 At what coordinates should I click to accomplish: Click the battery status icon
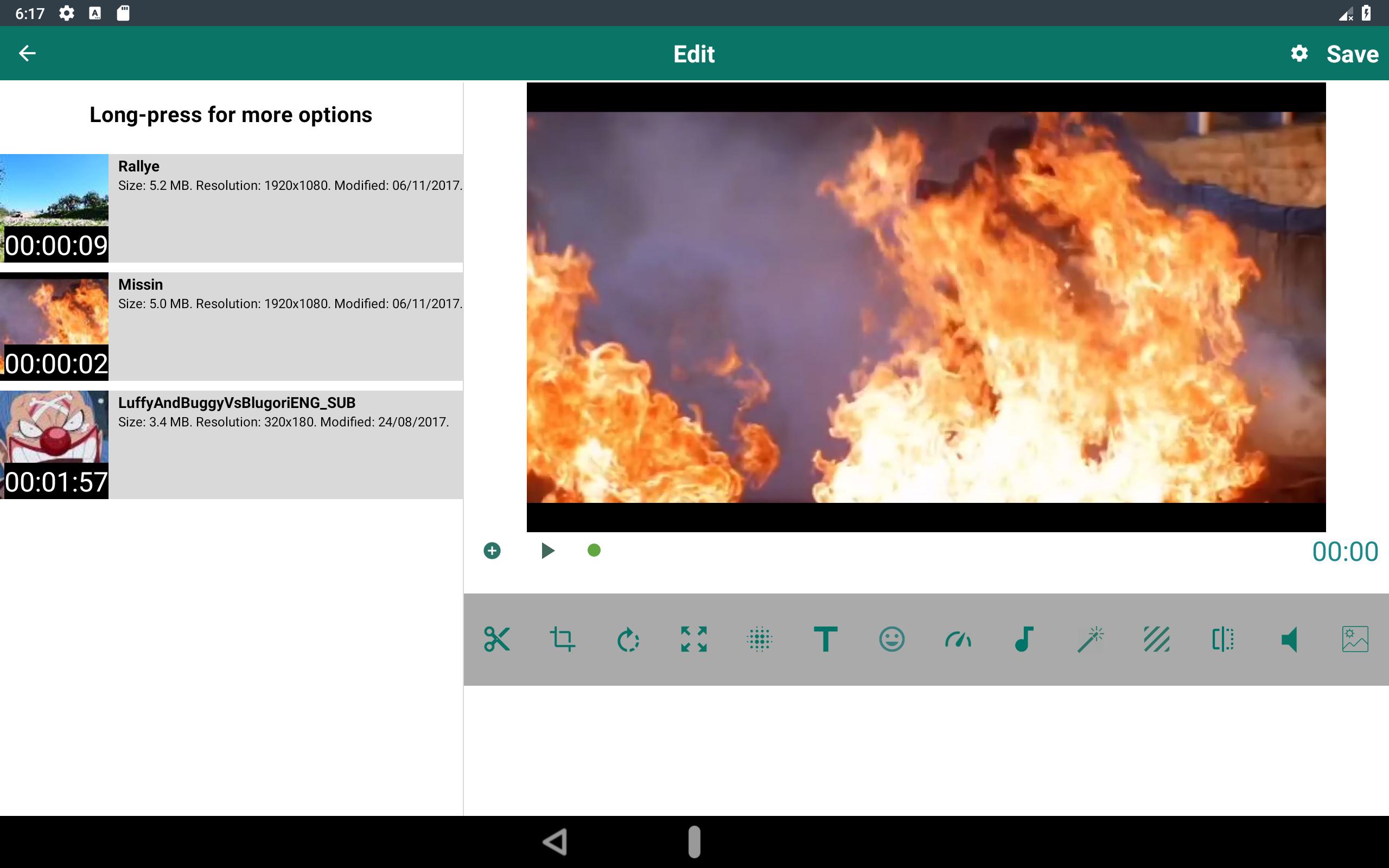pyautogui.click(x=1366, y=13)
